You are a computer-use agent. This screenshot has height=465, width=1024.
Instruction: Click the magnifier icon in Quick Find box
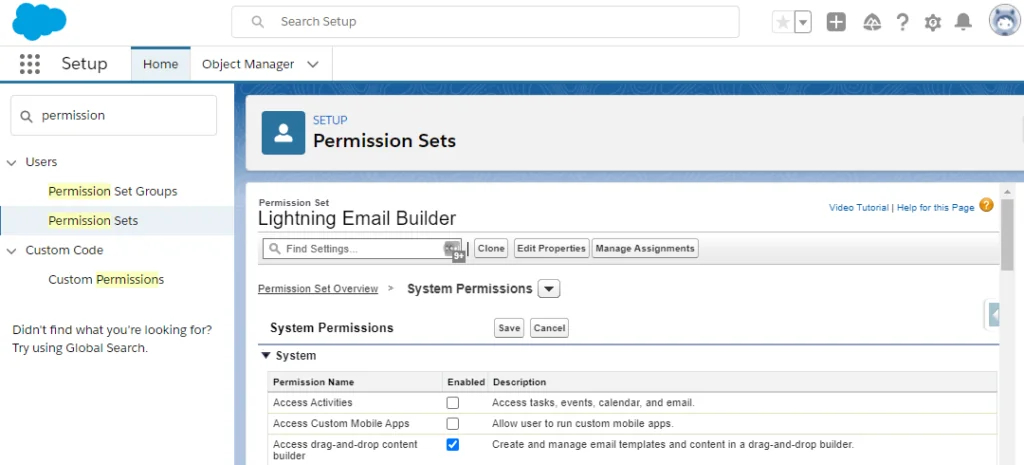tap(26, 116)
